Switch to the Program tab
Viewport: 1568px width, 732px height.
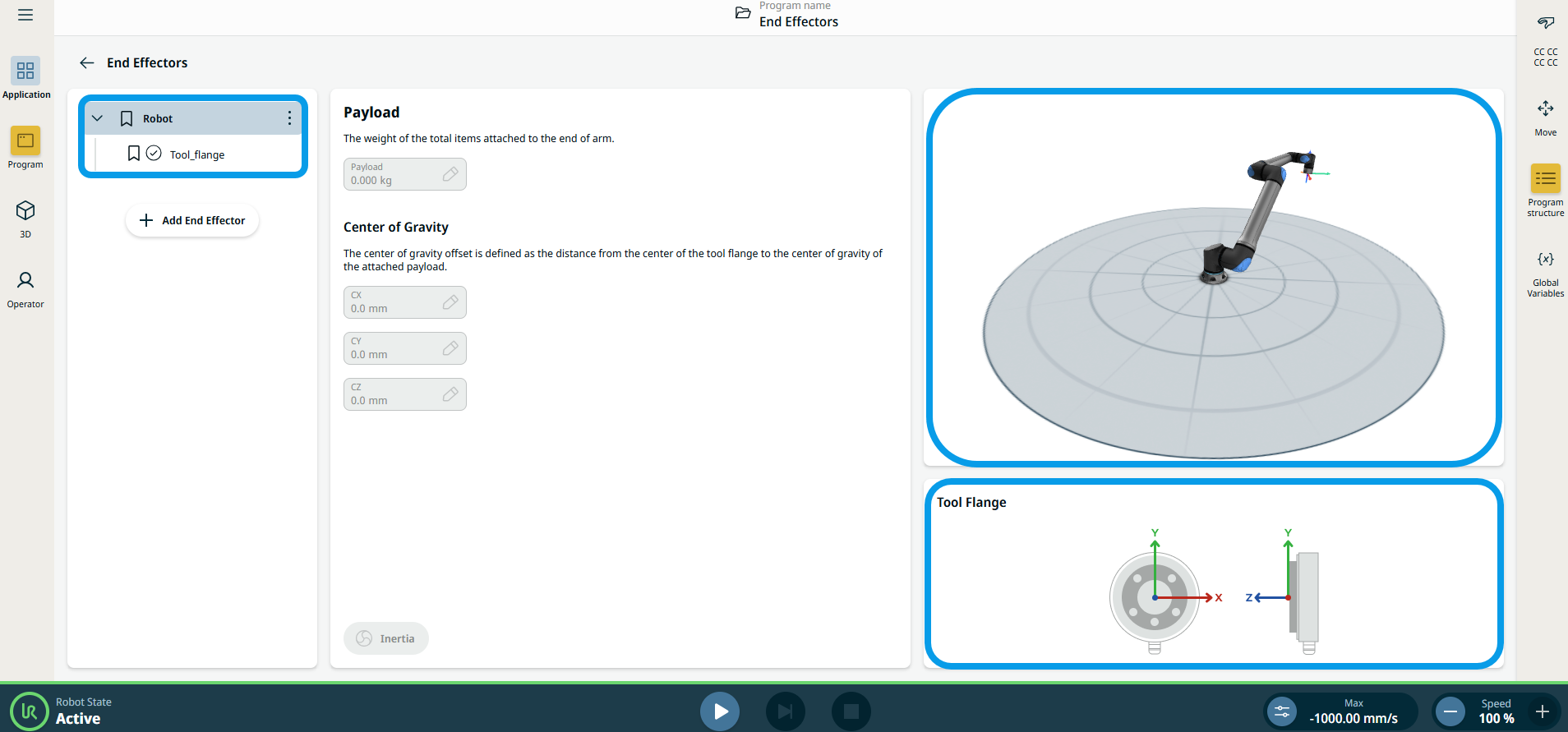click(x=25, y=148)
